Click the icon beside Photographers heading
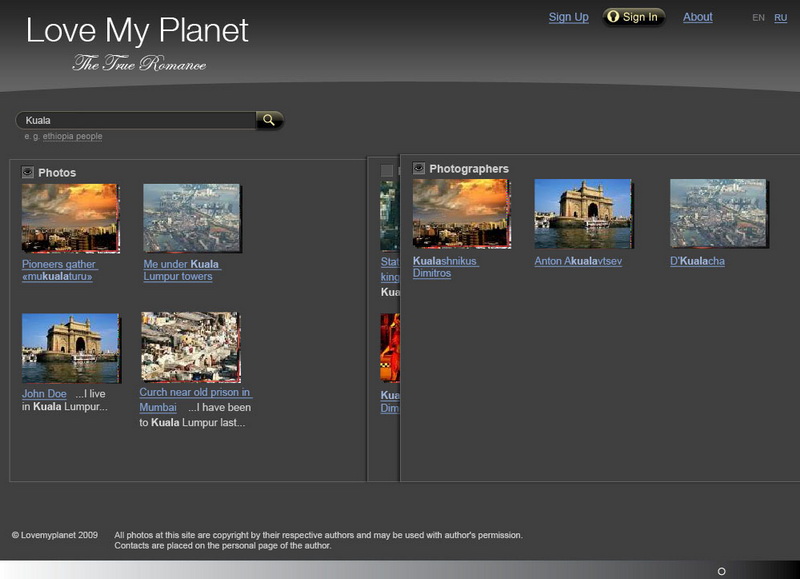800x579 pixels. coord(417,169)
